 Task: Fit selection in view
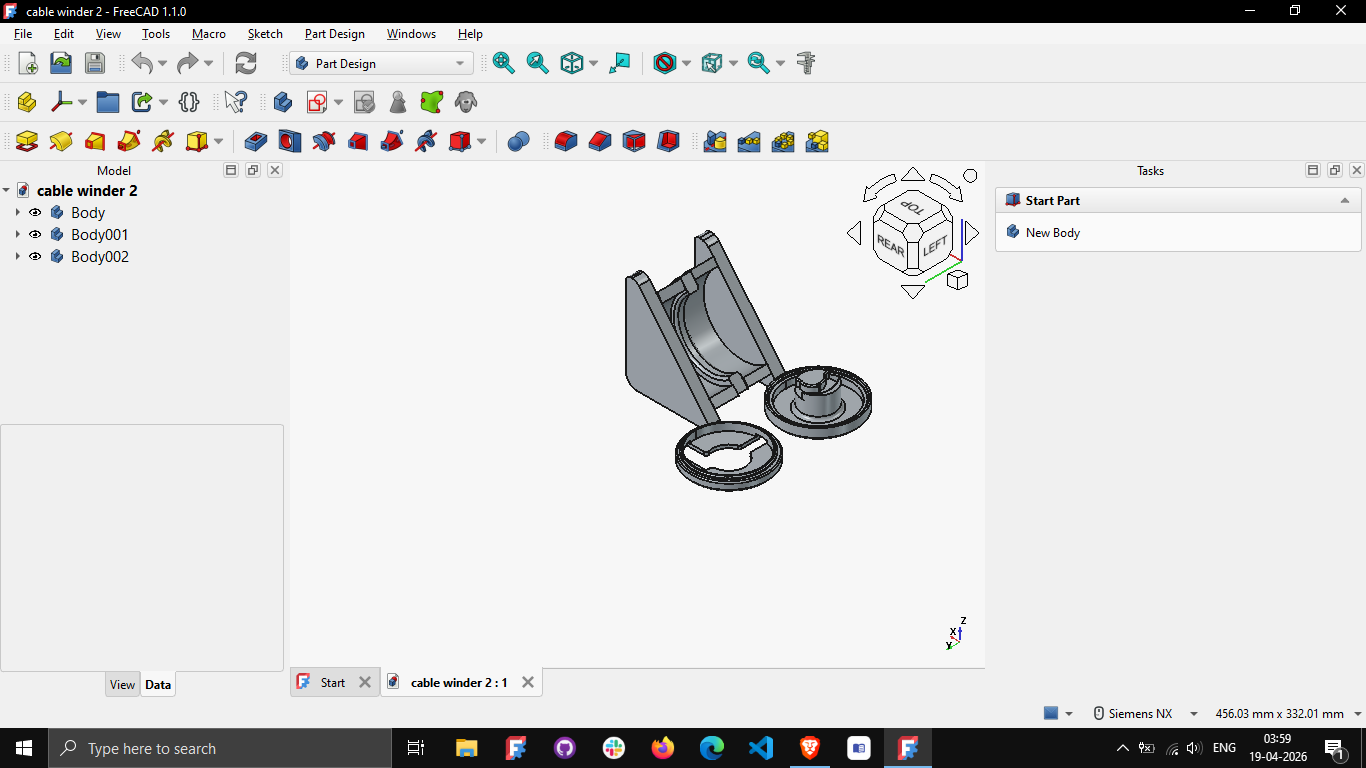point(538,63)
